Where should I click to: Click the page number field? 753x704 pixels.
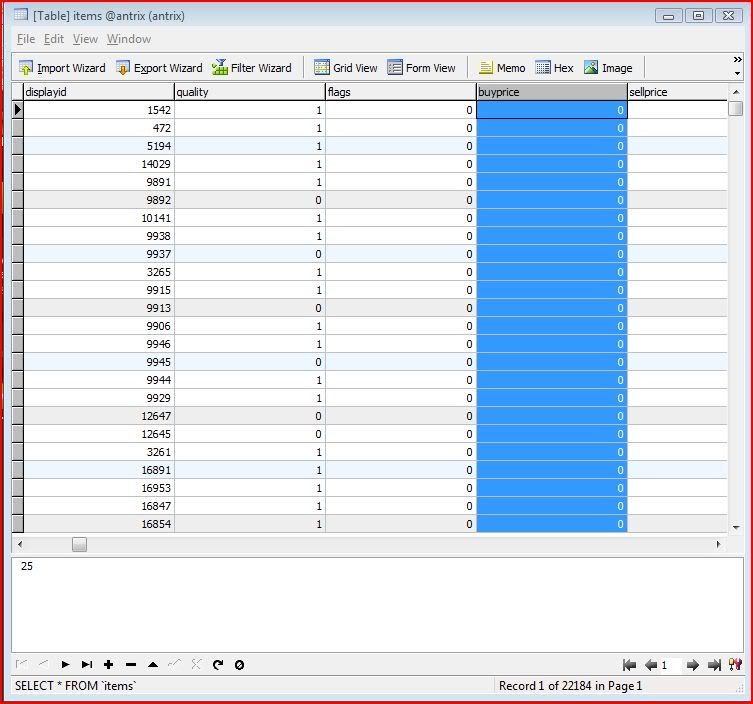[670, 665]
